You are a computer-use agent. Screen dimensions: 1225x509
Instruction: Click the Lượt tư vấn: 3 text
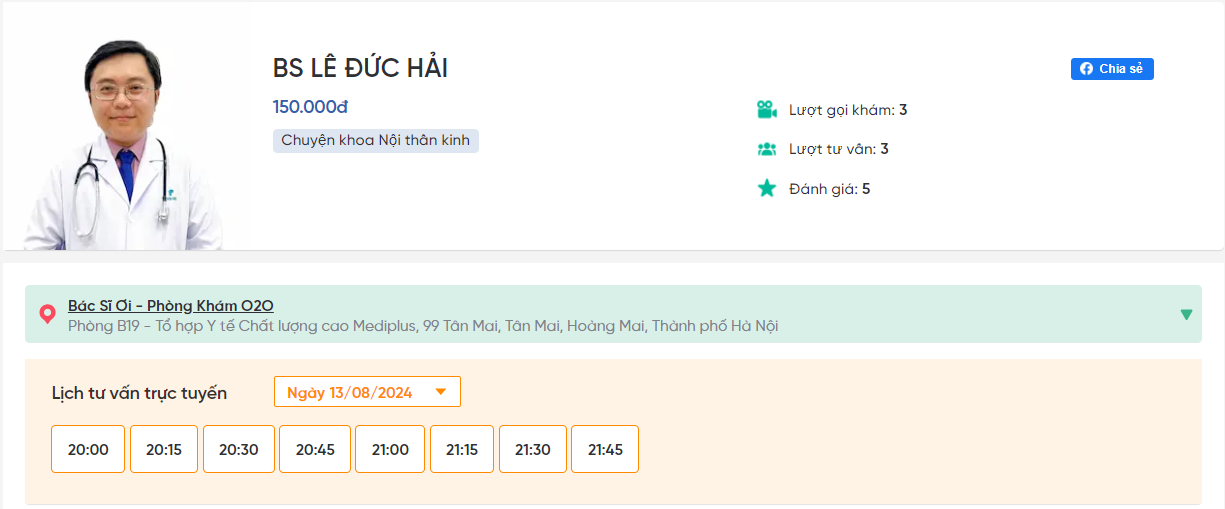click(839, 149)
